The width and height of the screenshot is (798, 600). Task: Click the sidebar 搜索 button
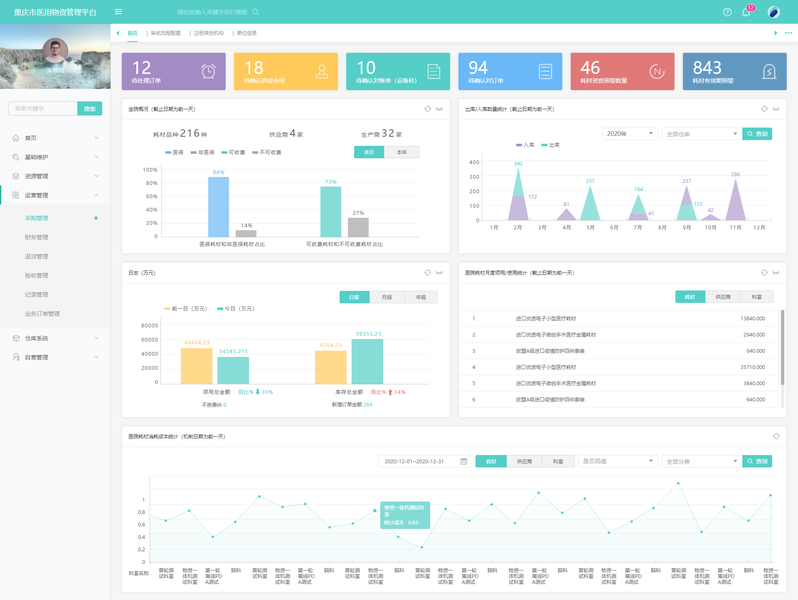coord(90,109)
